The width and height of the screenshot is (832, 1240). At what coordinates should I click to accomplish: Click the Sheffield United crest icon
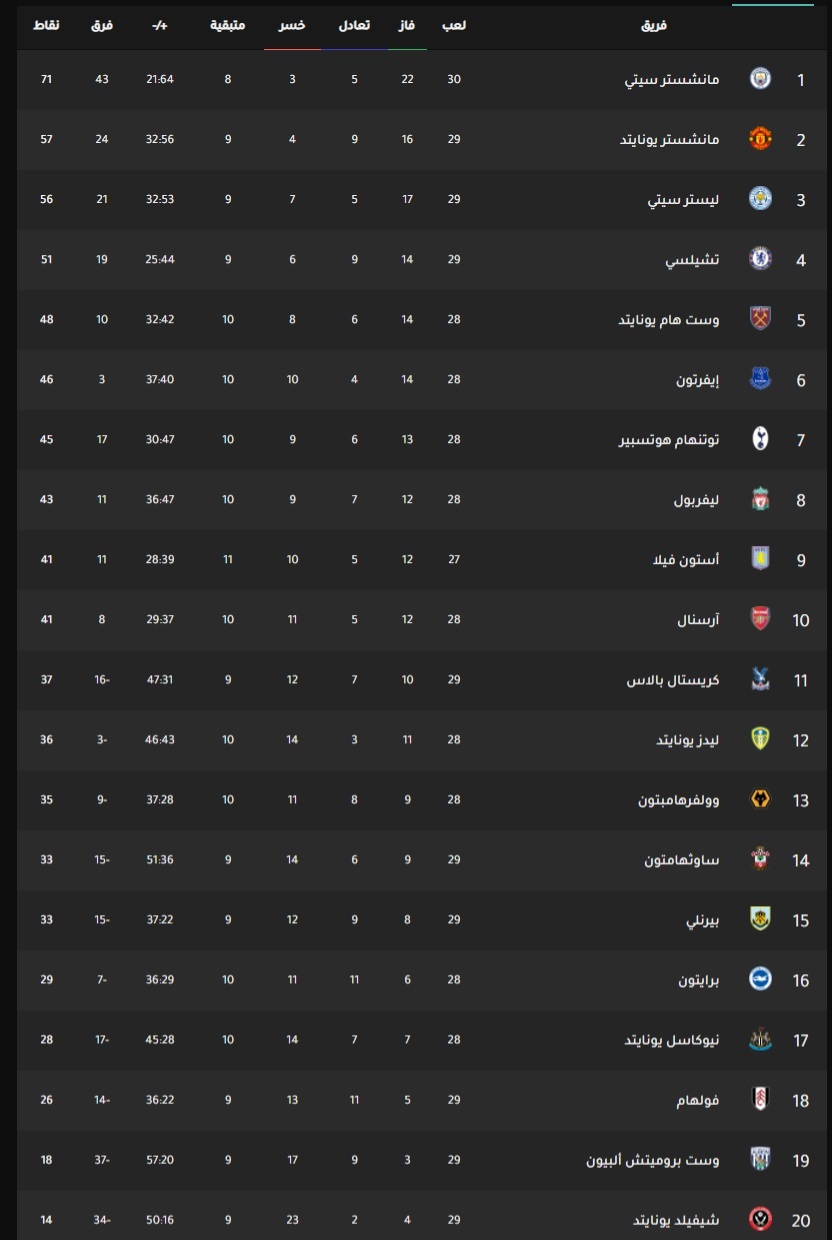(x=760, y=1219)
